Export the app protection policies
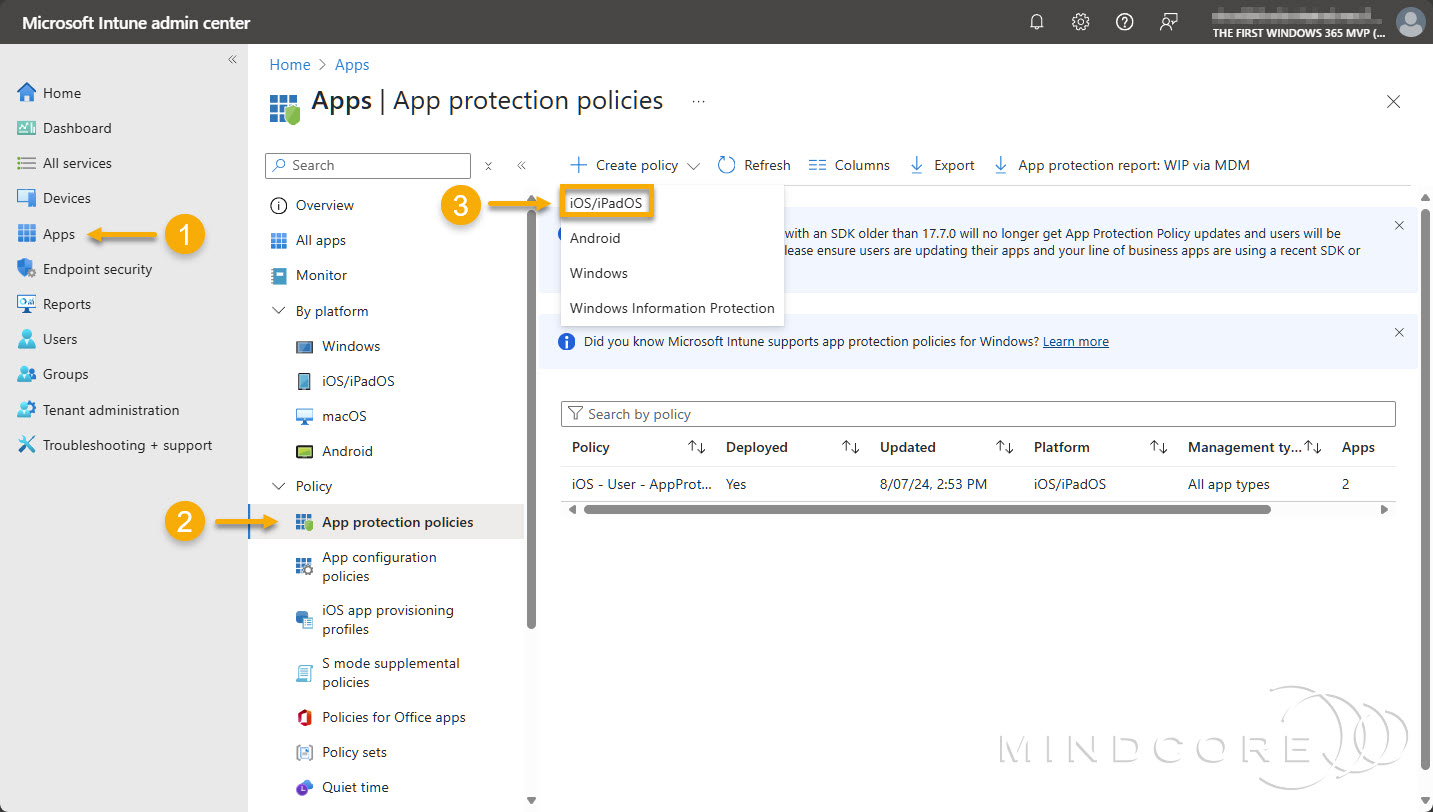 coord(942,164)
